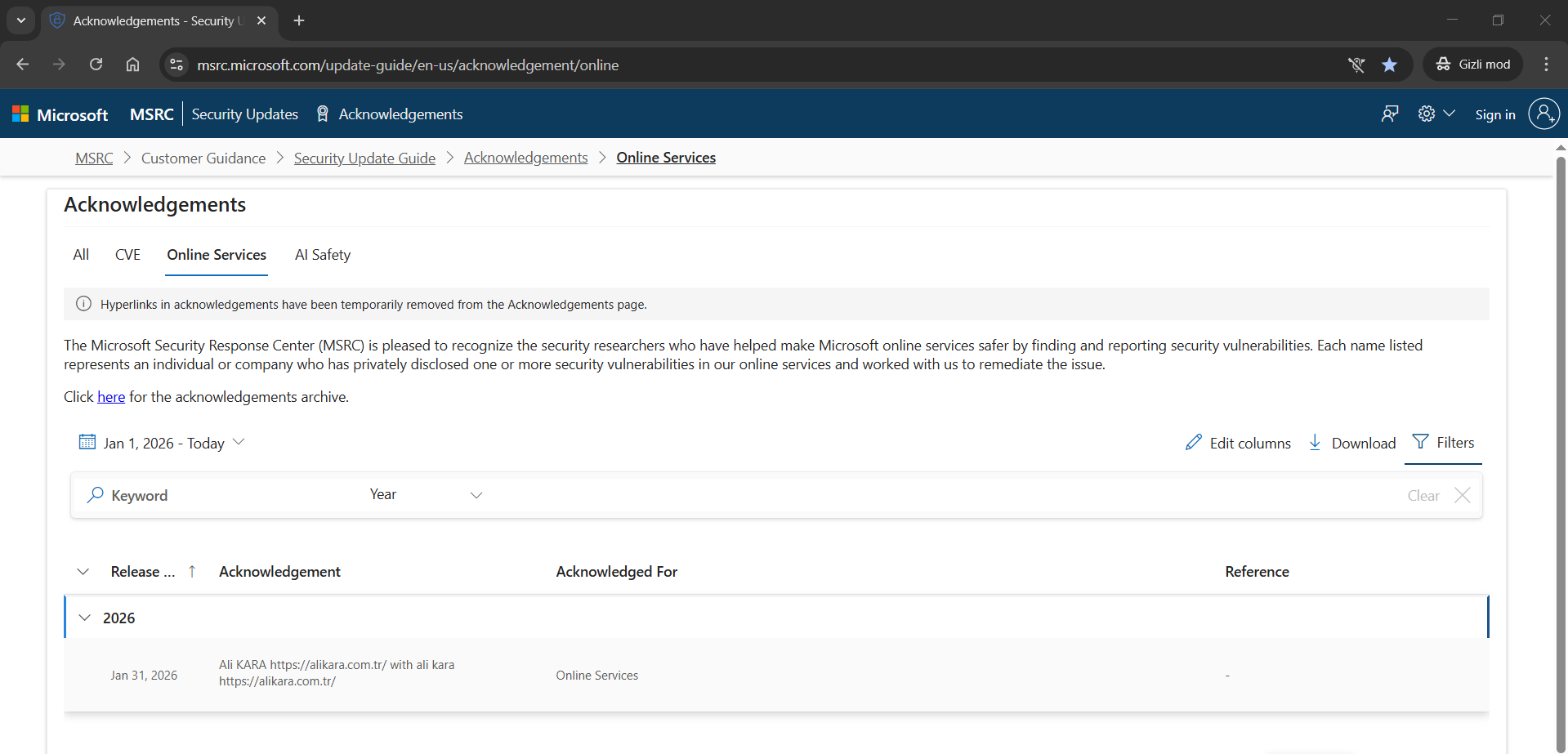Reload the page
1568x754 pixels.
pos(96,65)
